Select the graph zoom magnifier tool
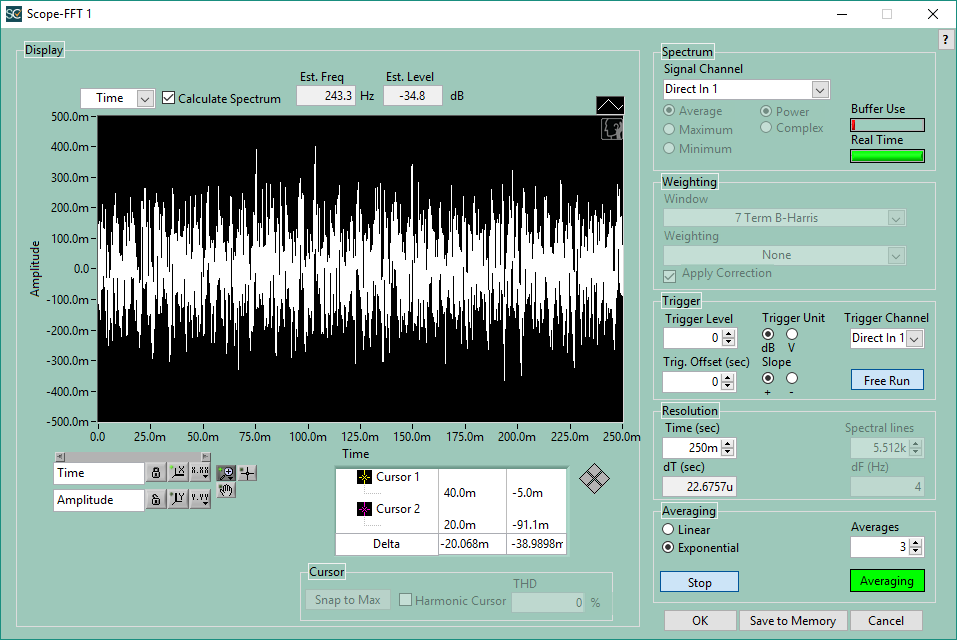Viewport: 957px width, 640px height. click(x=226, y=473)
